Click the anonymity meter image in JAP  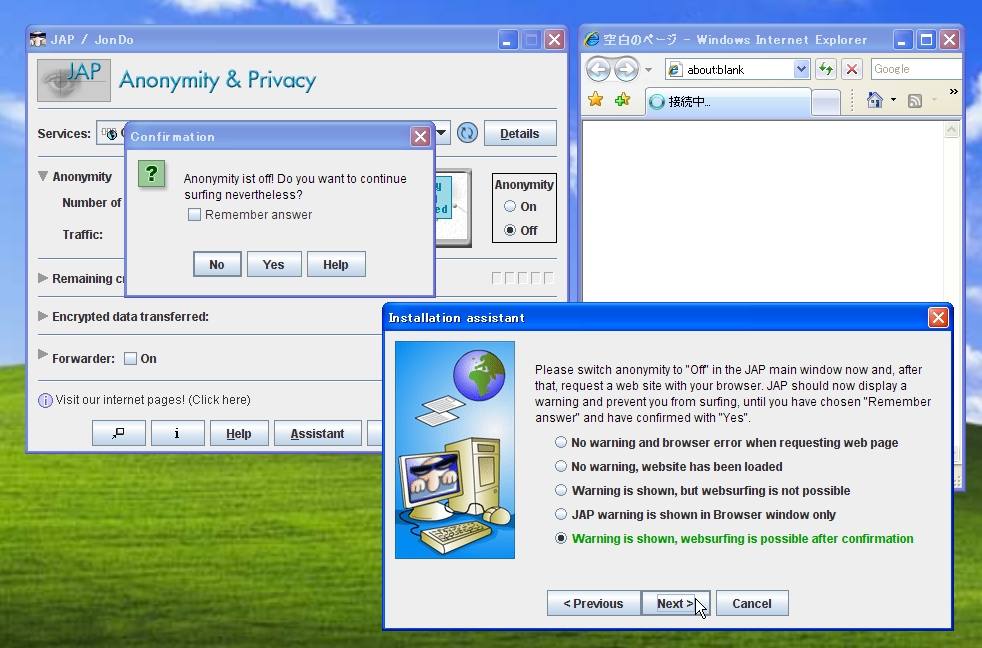coord(453,208)
